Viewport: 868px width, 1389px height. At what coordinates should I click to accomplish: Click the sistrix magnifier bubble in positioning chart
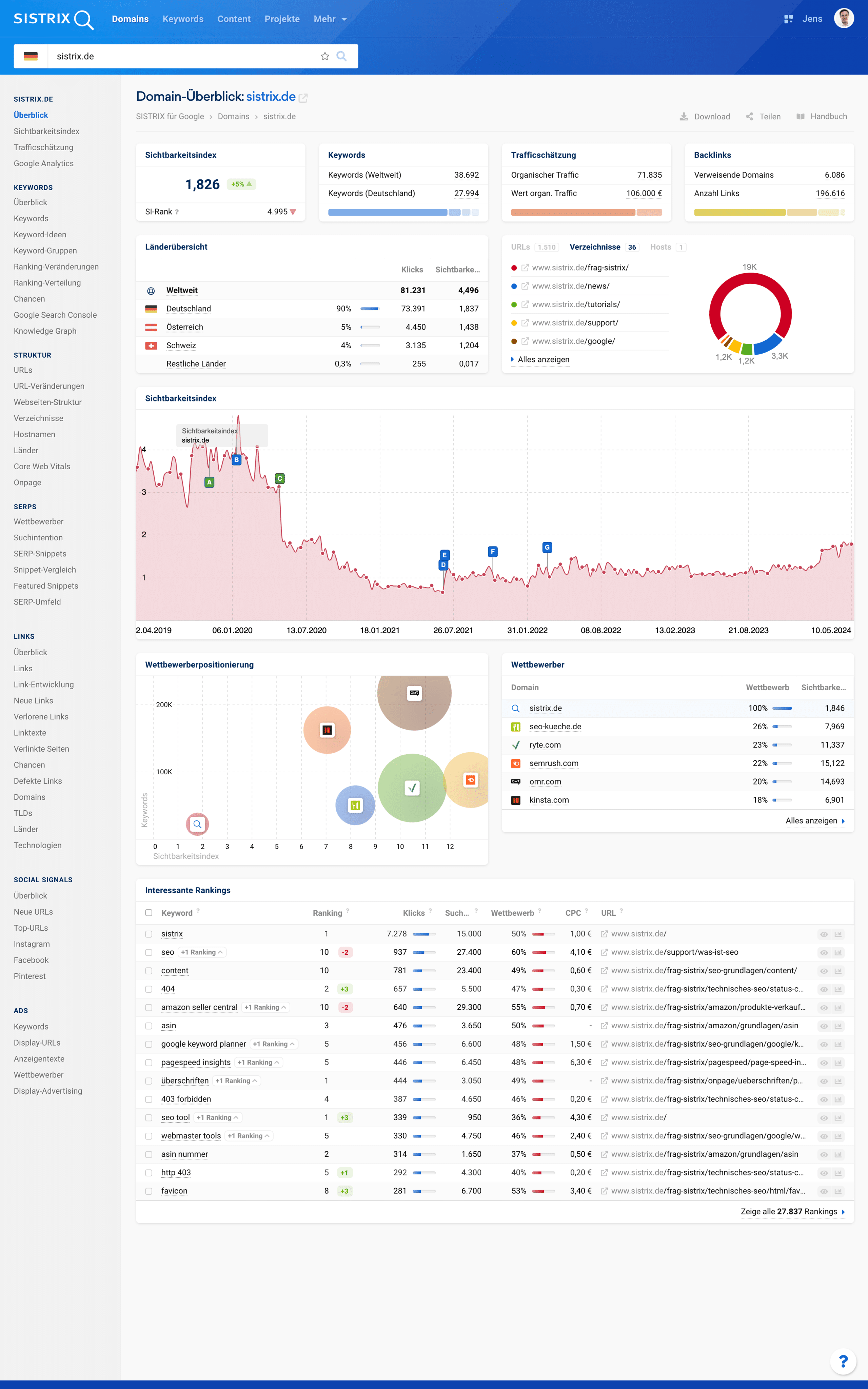[x=197, y=824]
